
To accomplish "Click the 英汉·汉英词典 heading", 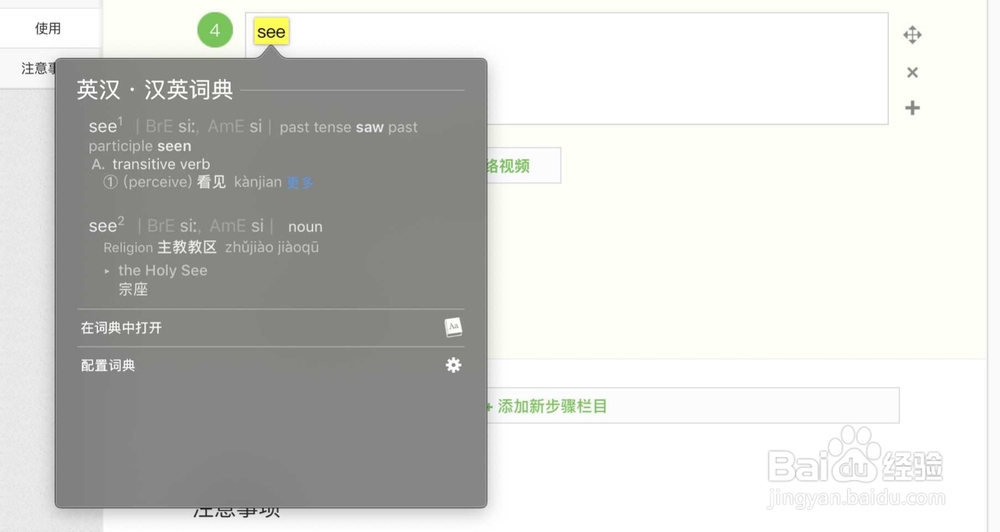I will (x=155, y=90).
